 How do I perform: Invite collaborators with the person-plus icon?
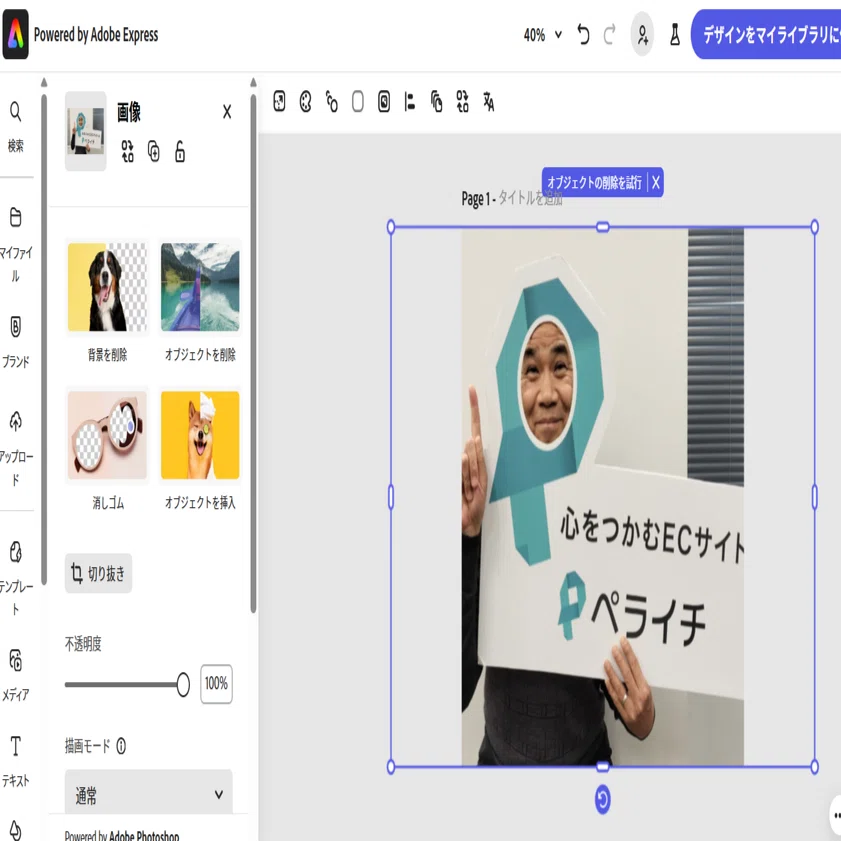pos(642,35)
